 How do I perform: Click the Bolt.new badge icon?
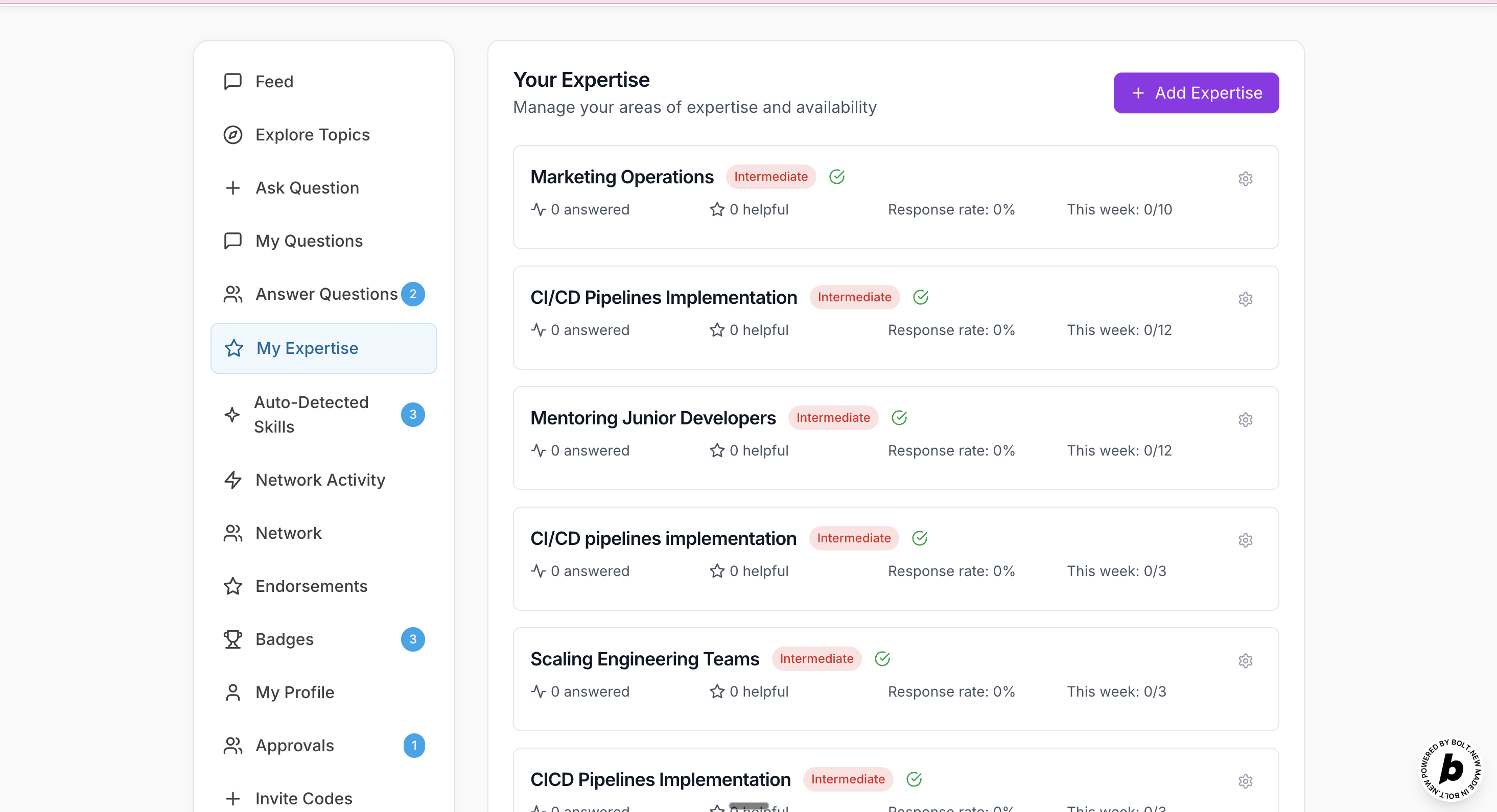(x=1451, y=769)
